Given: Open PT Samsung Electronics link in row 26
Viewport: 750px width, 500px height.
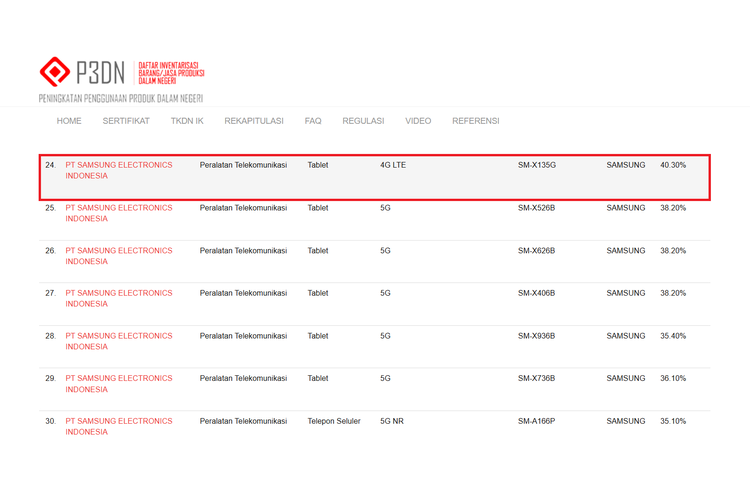Looking at the screenshot, I should tap(119, 256).
